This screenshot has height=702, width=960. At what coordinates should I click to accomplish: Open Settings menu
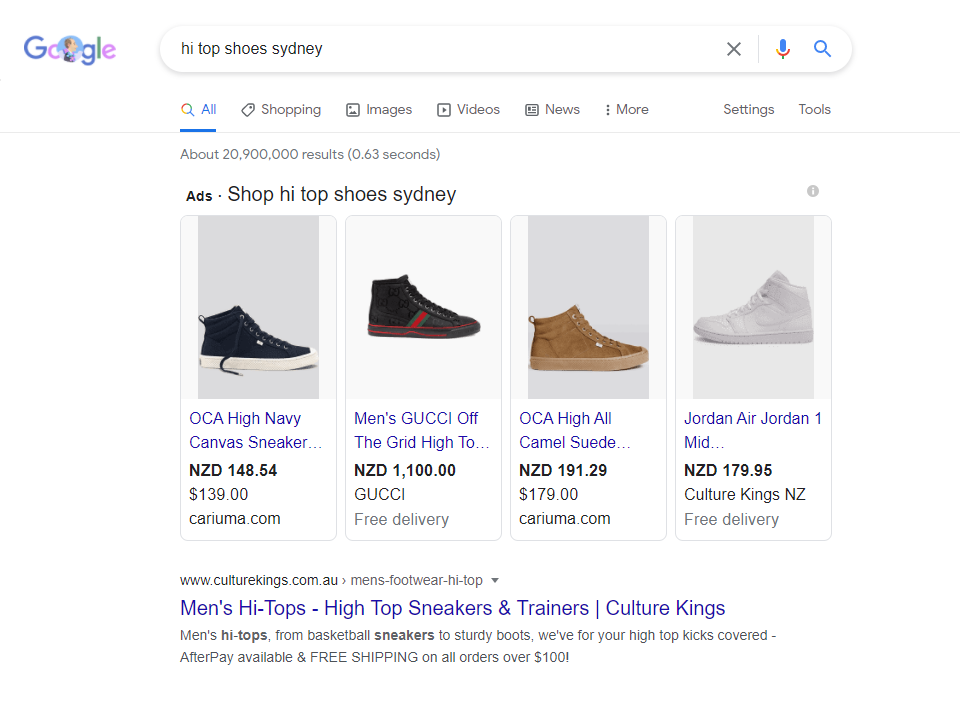click(x=748, y=110)
